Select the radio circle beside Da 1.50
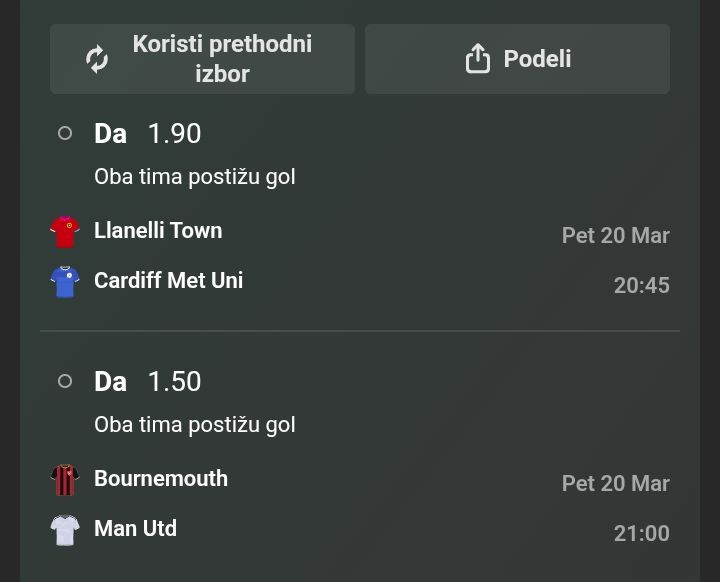 (x=65, y=381)
